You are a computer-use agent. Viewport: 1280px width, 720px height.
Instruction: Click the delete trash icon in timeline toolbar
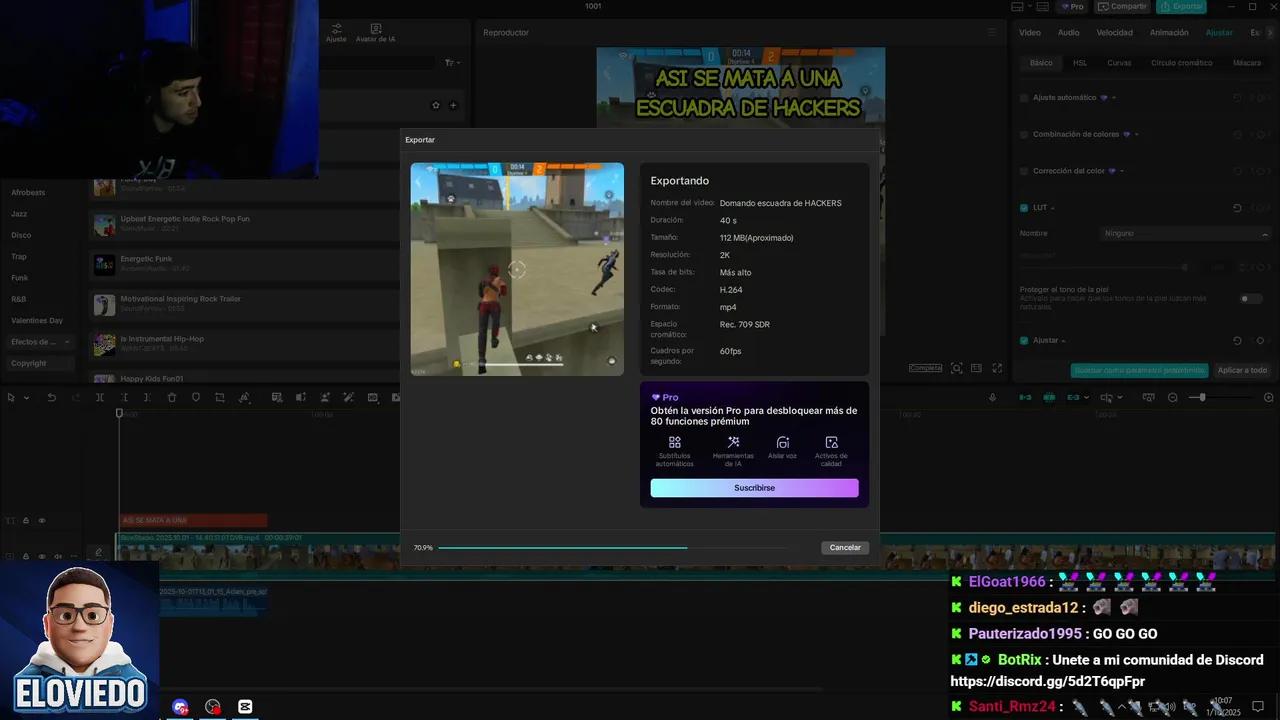172,397
